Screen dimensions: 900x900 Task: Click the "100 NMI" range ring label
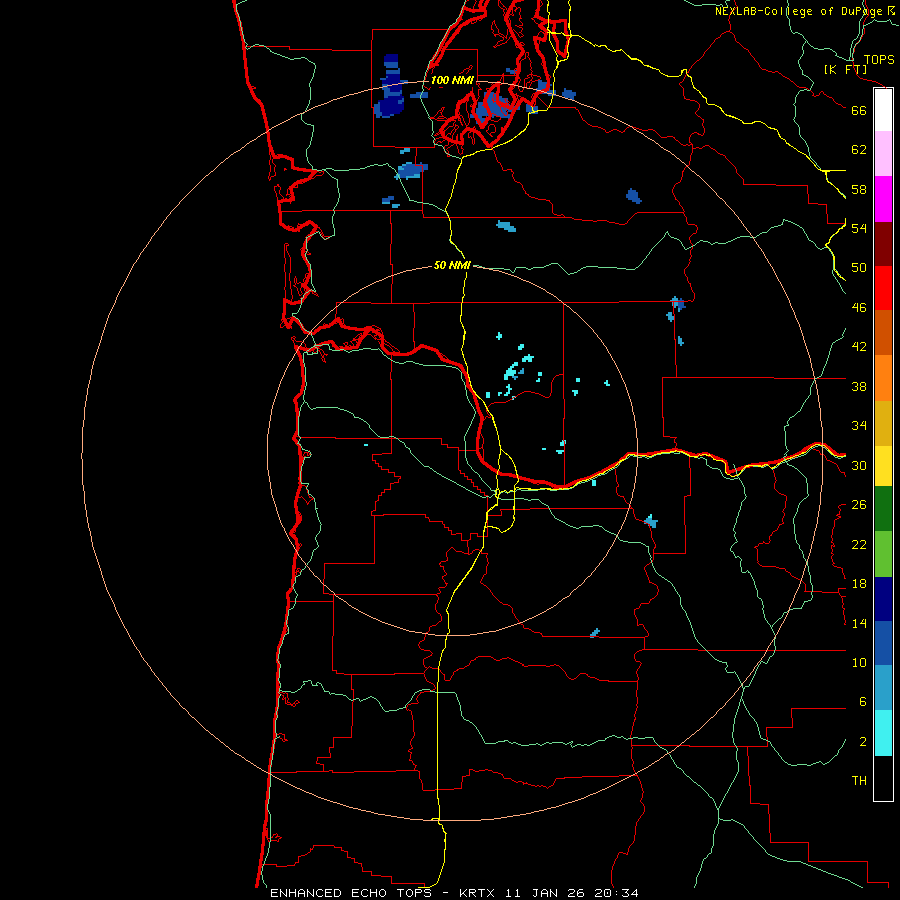click(x=452, y=80)
